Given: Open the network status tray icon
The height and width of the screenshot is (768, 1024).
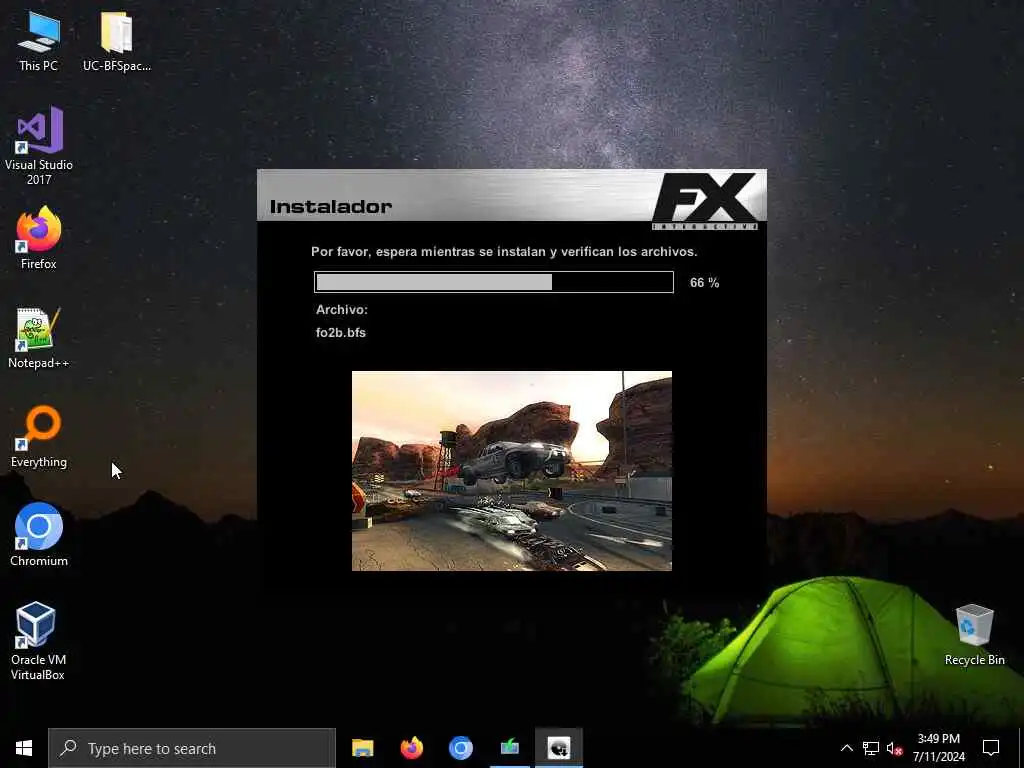Looking at the screenshot, I should coord(871,748).
